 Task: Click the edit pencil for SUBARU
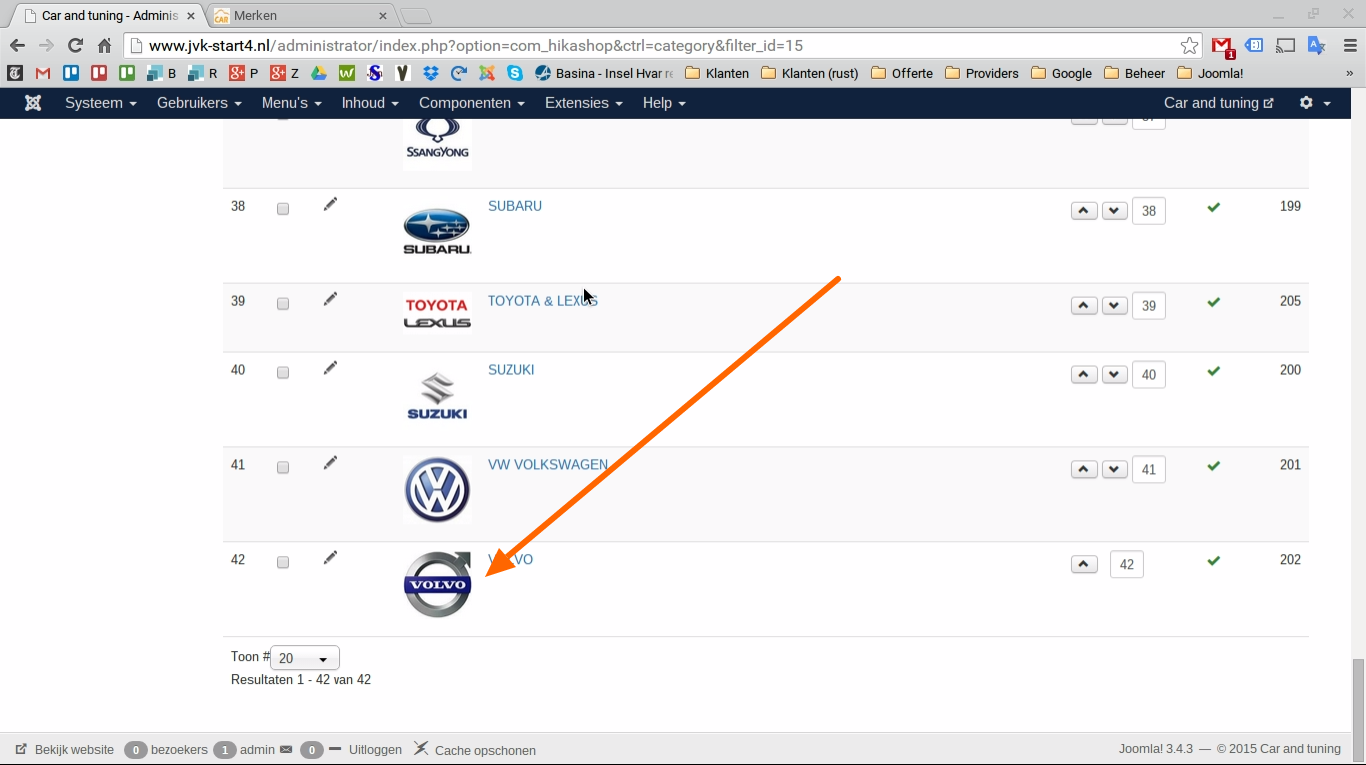tap(331, 204)
